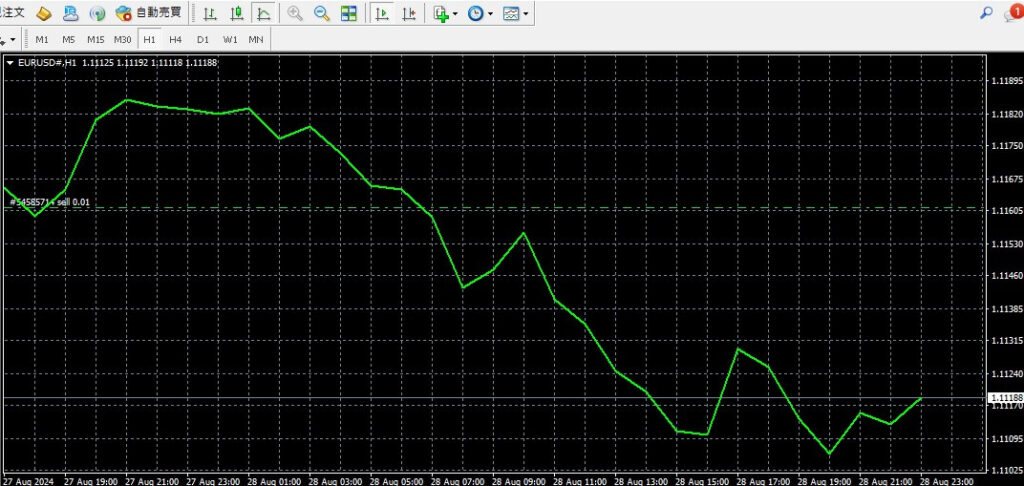Zoom in on the chart
This screenshot has width=1024, height=486.
[295, 14]
